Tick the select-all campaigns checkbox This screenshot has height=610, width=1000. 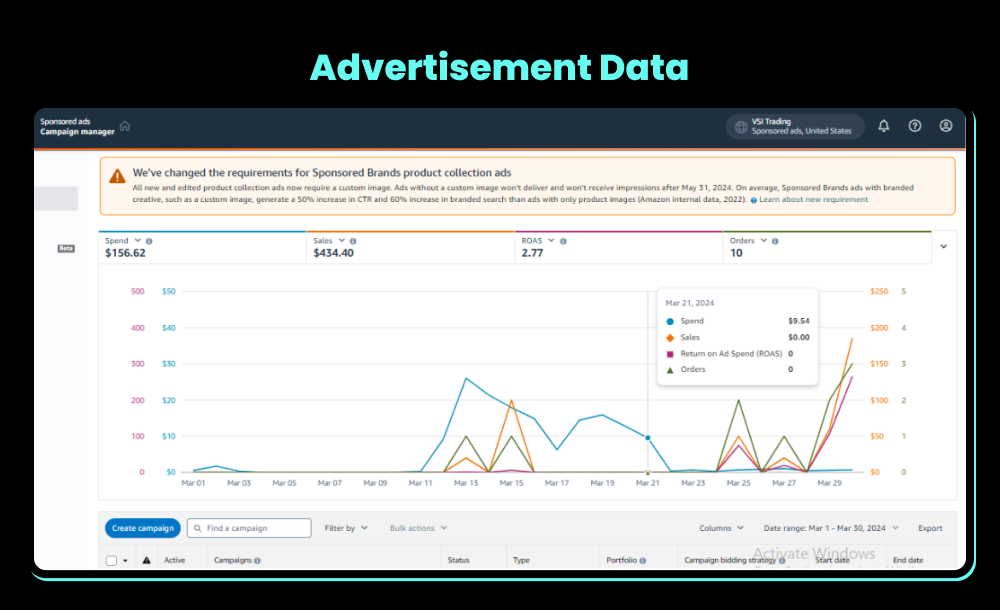tap(111, 561)
